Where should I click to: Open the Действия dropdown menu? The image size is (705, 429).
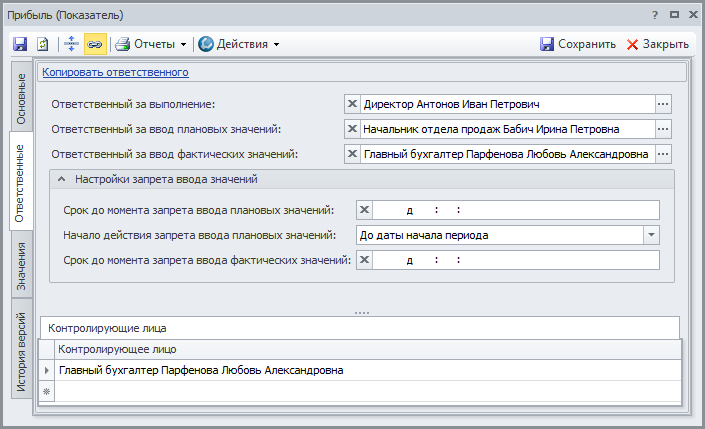238,44
